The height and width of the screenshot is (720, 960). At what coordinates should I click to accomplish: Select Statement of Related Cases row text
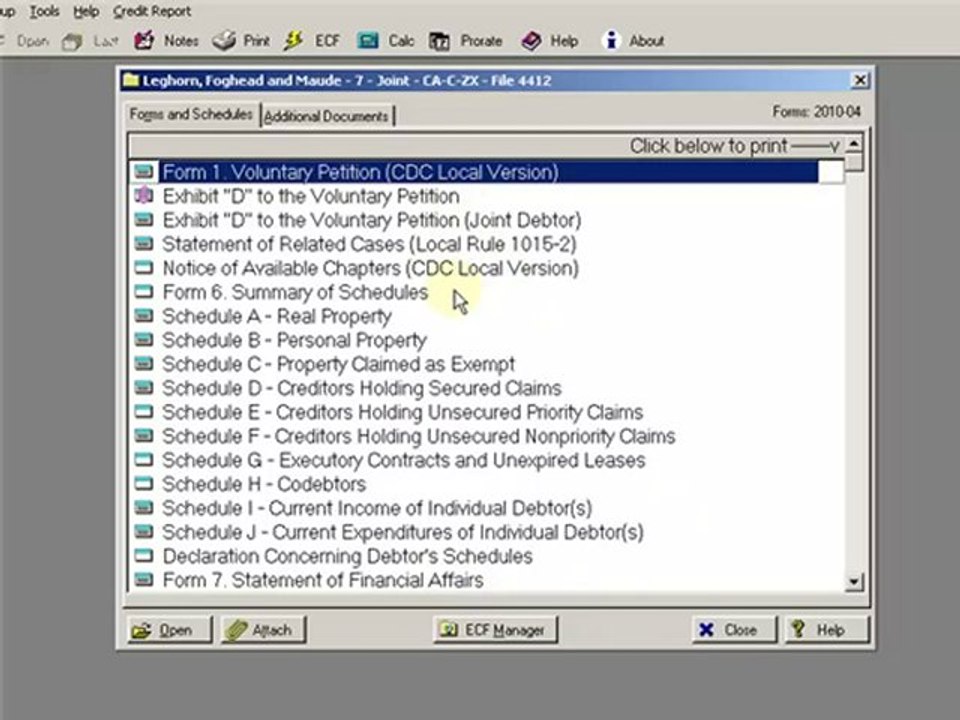[x=369, y=244]
